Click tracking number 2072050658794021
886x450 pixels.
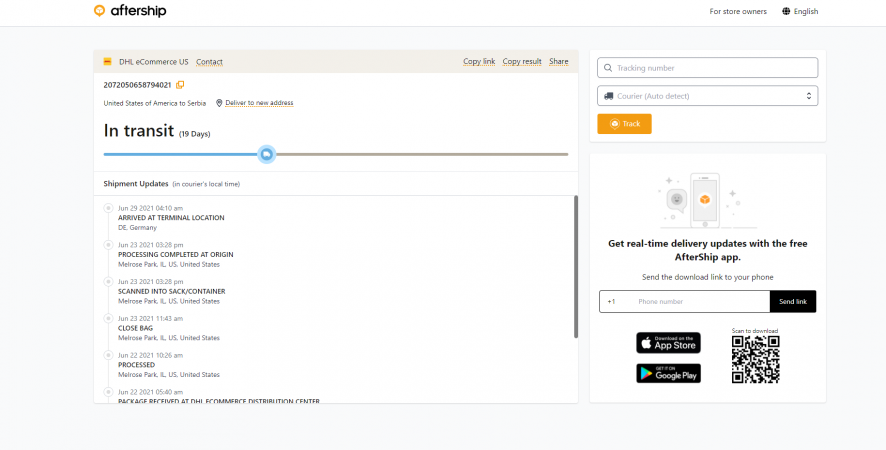(137, 85)
